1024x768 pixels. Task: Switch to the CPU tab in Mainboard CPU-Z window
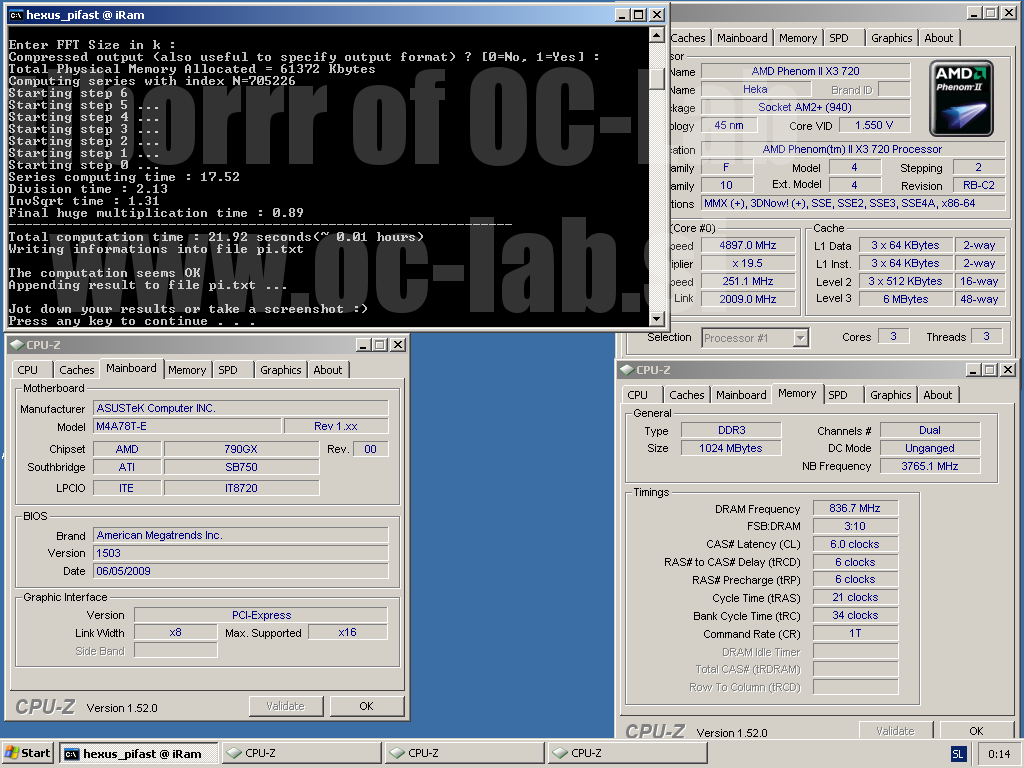point(27,370)
